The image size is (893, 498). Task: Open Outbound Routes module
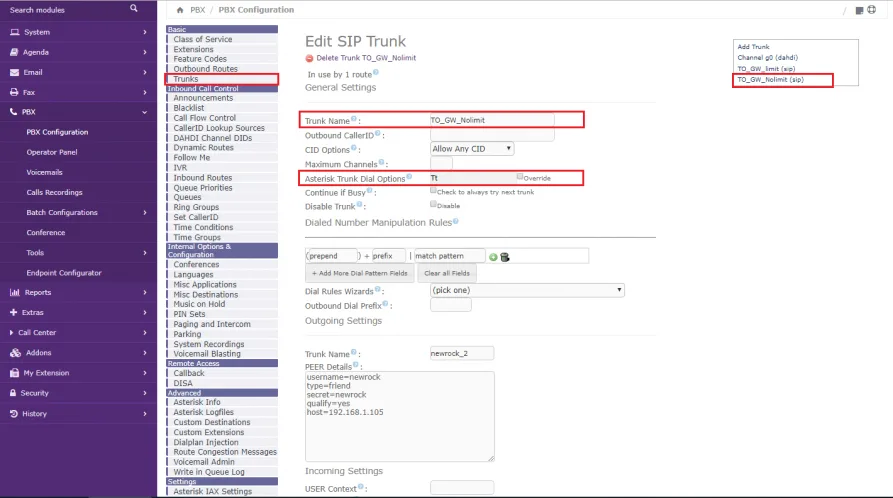coord(206,69)
